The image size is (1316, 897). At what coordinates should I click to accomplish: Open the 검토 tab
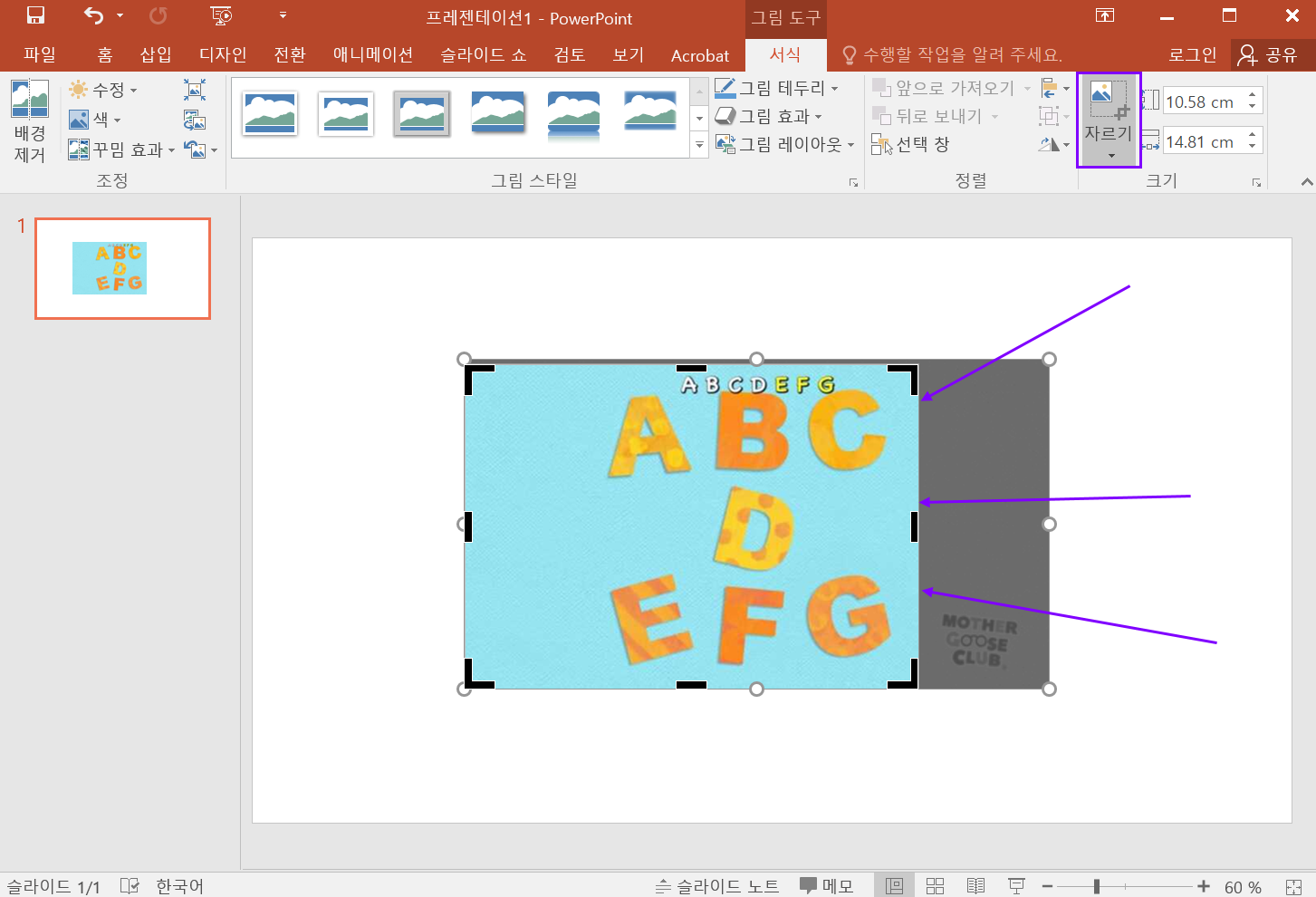coord(570,54)
